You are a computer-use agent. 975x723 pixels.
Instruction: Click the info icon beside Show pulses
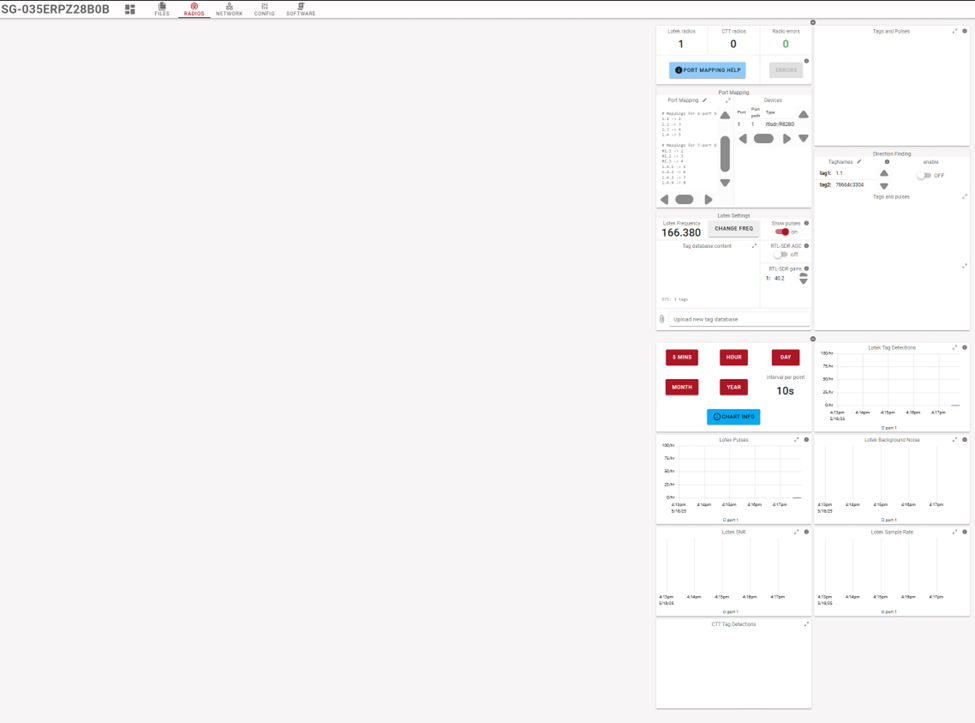807,223
